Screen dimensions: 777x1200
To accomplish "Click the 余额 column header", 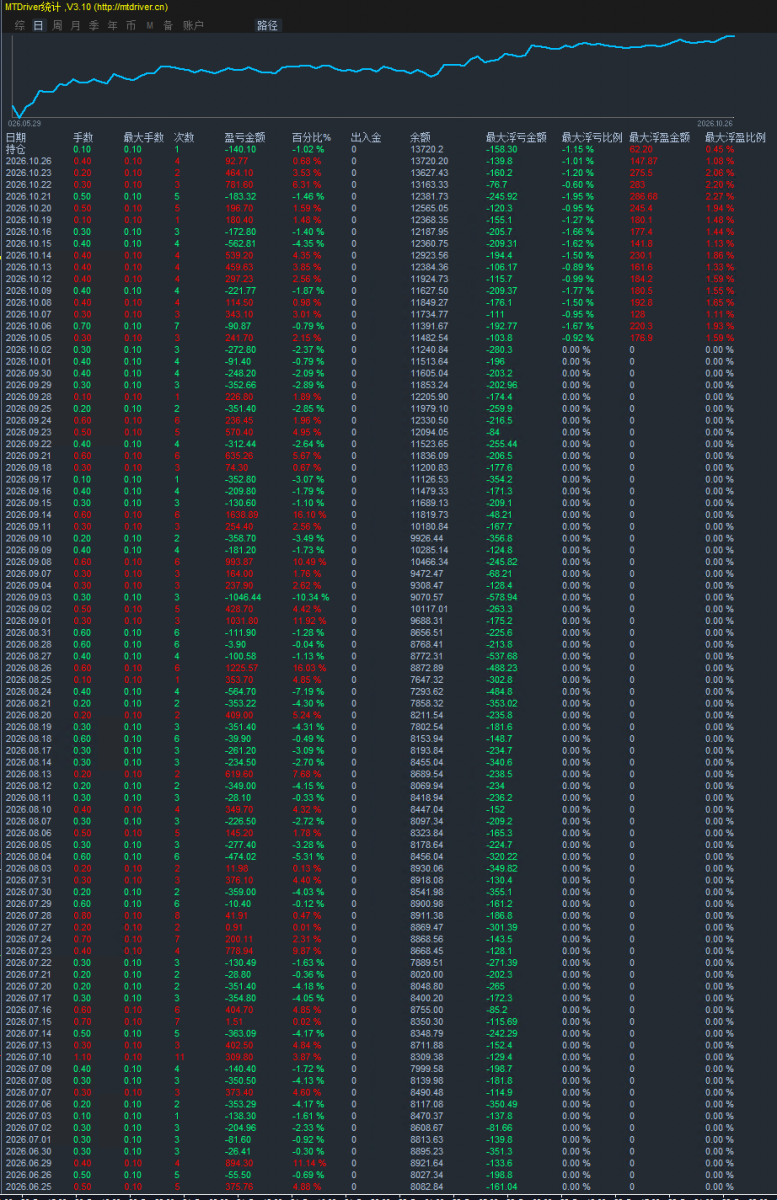I will 421,137.
